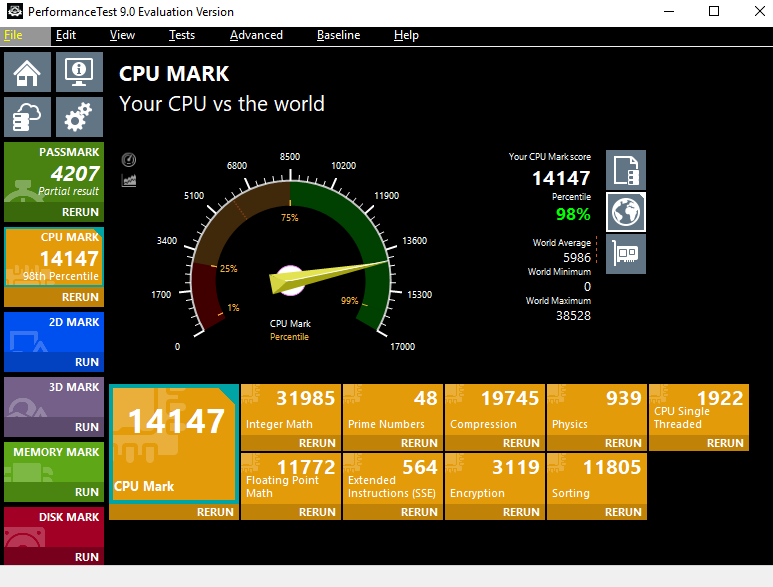This screenshot has height=587, width=773.
Task: Open the System Information monitor icon
Action: [x=79, y=72]
